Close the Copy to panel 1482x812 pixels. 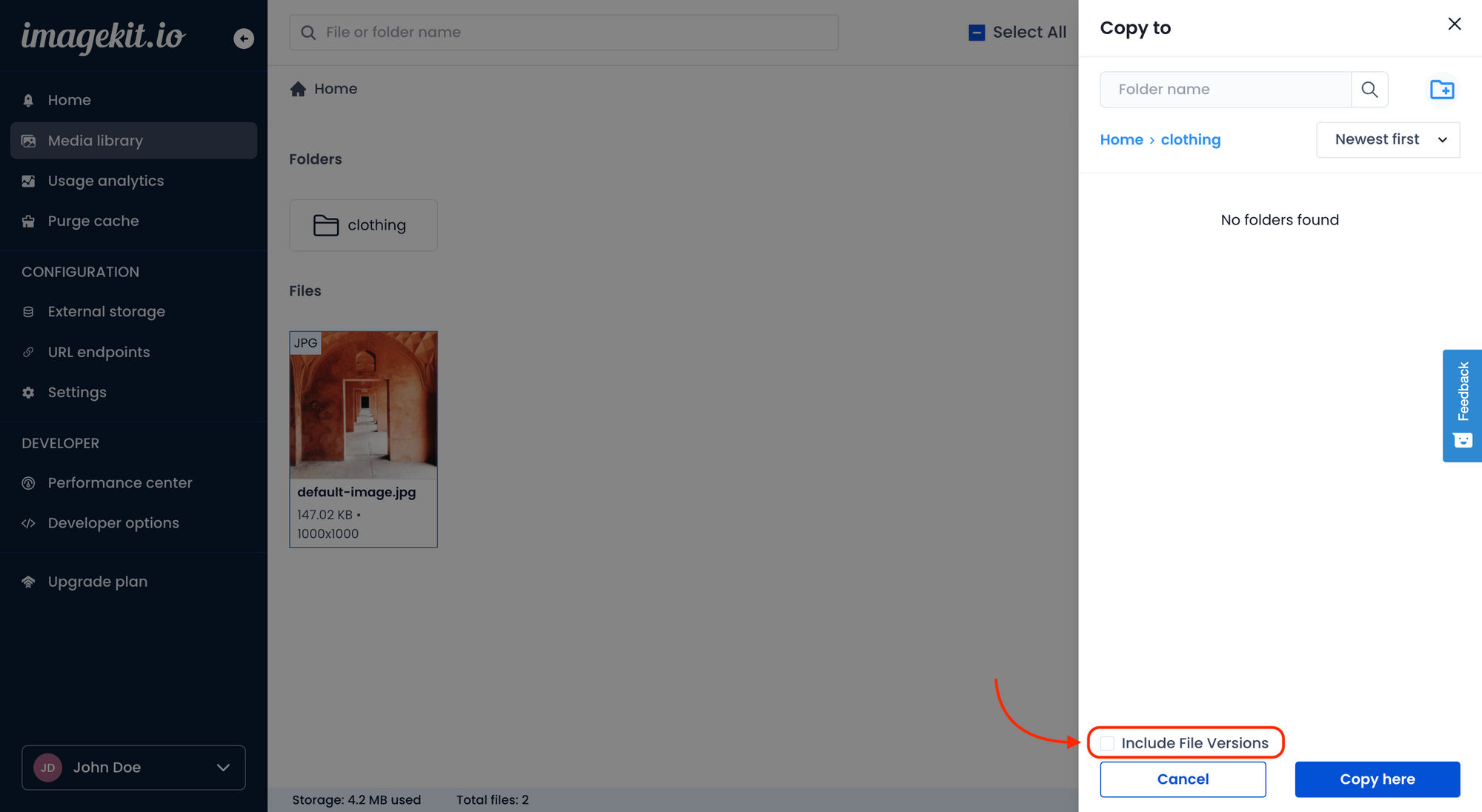click(1454, 24)
